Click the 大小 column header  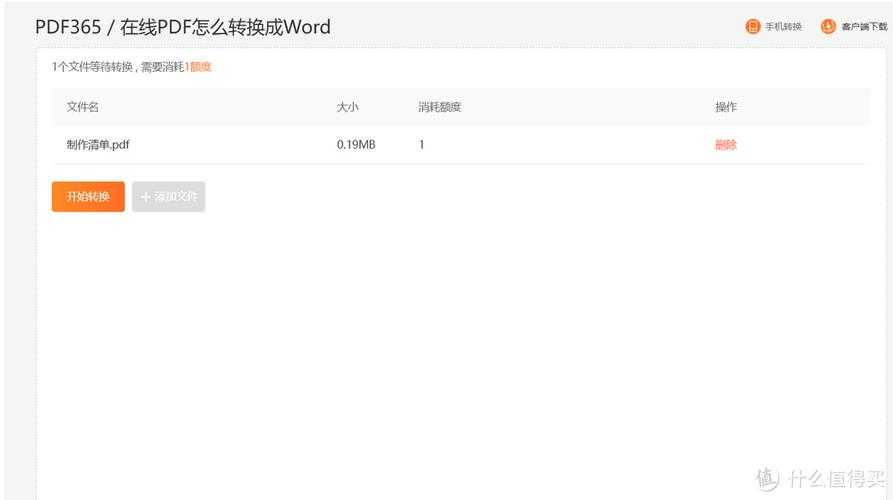pyautogui.click(x=347, y=107)
